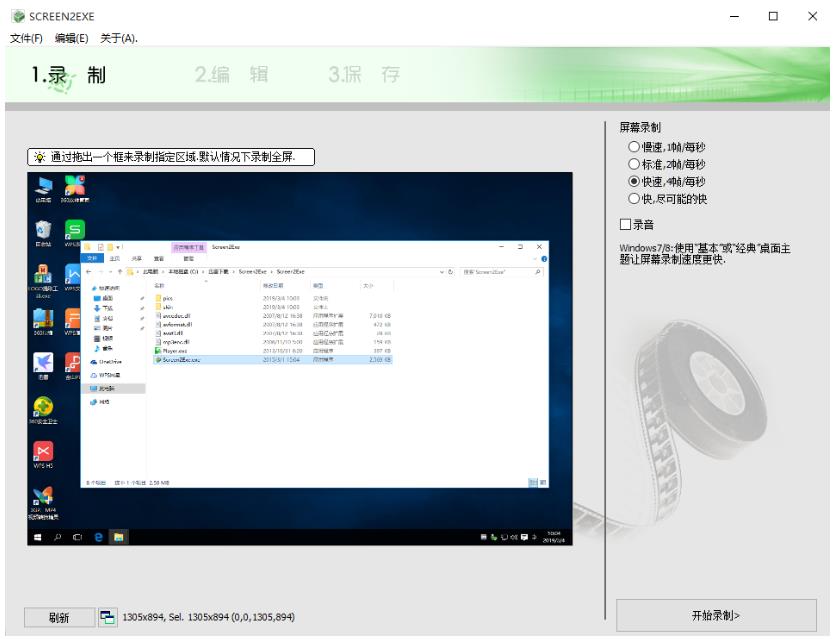Open the 编辑(E) menu

pos(71,38)
